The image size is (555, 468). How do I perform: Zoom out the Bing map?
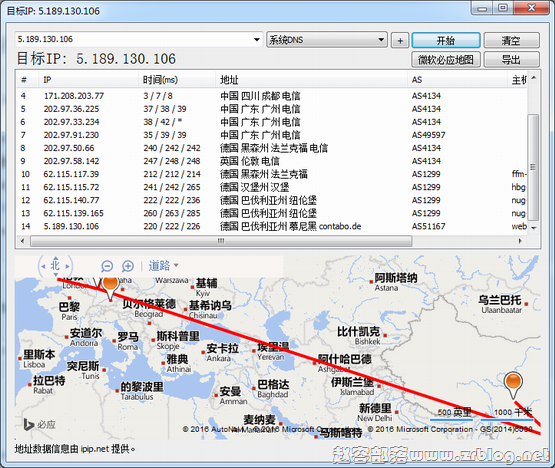coord(107,266)
